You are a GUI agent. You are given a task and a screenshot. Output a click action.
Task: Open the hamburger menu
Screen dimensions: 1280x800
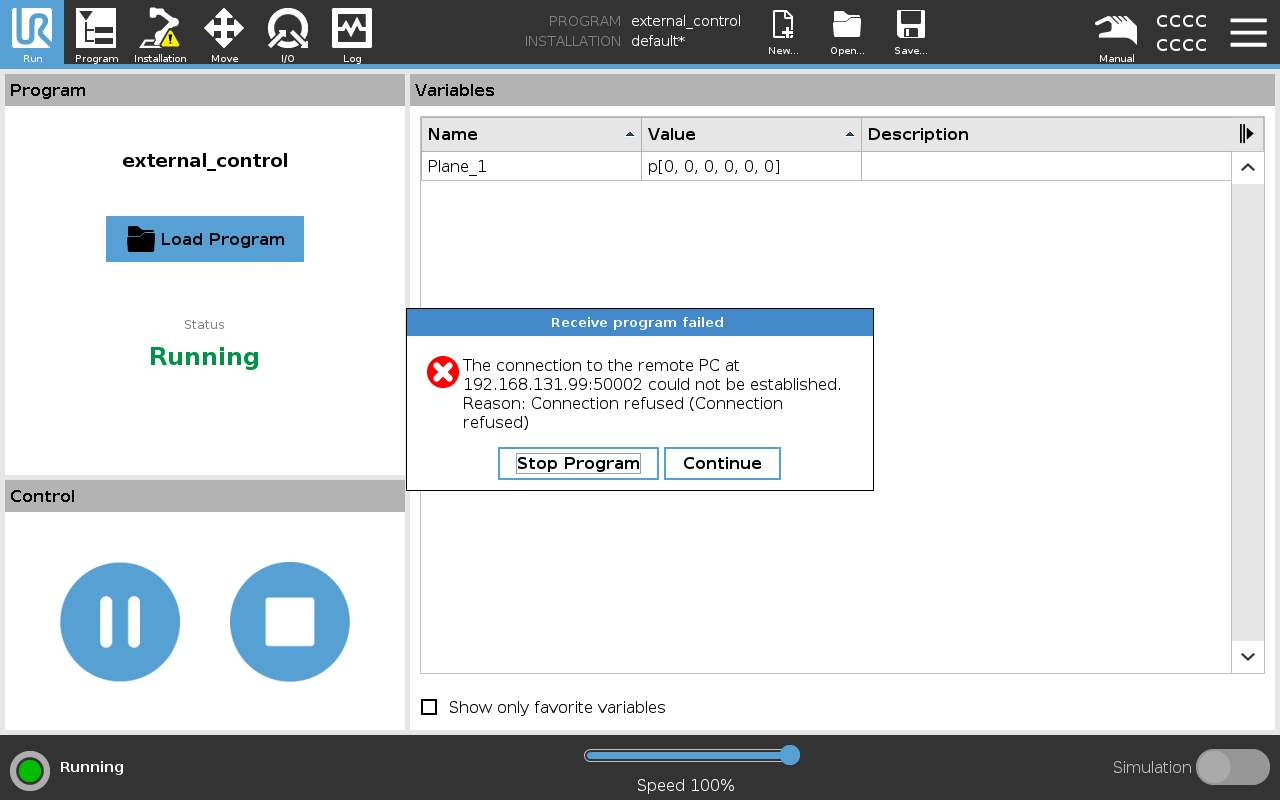pyautogui.click(x=1248, y=32)
